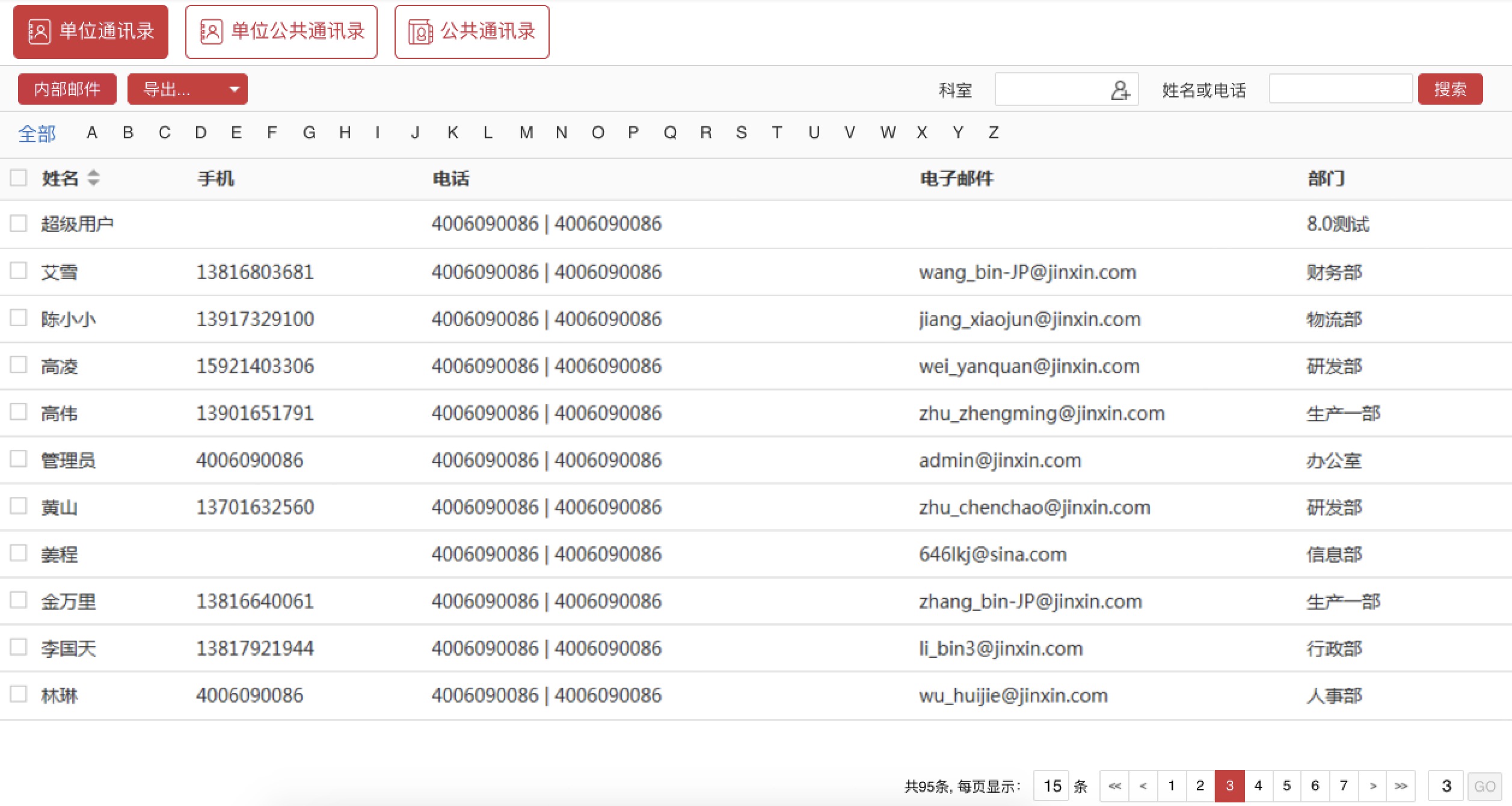Viewport: 1512px width, 806px height.
Task: Jump to the last page arrow
Action: coord(1401,786)
